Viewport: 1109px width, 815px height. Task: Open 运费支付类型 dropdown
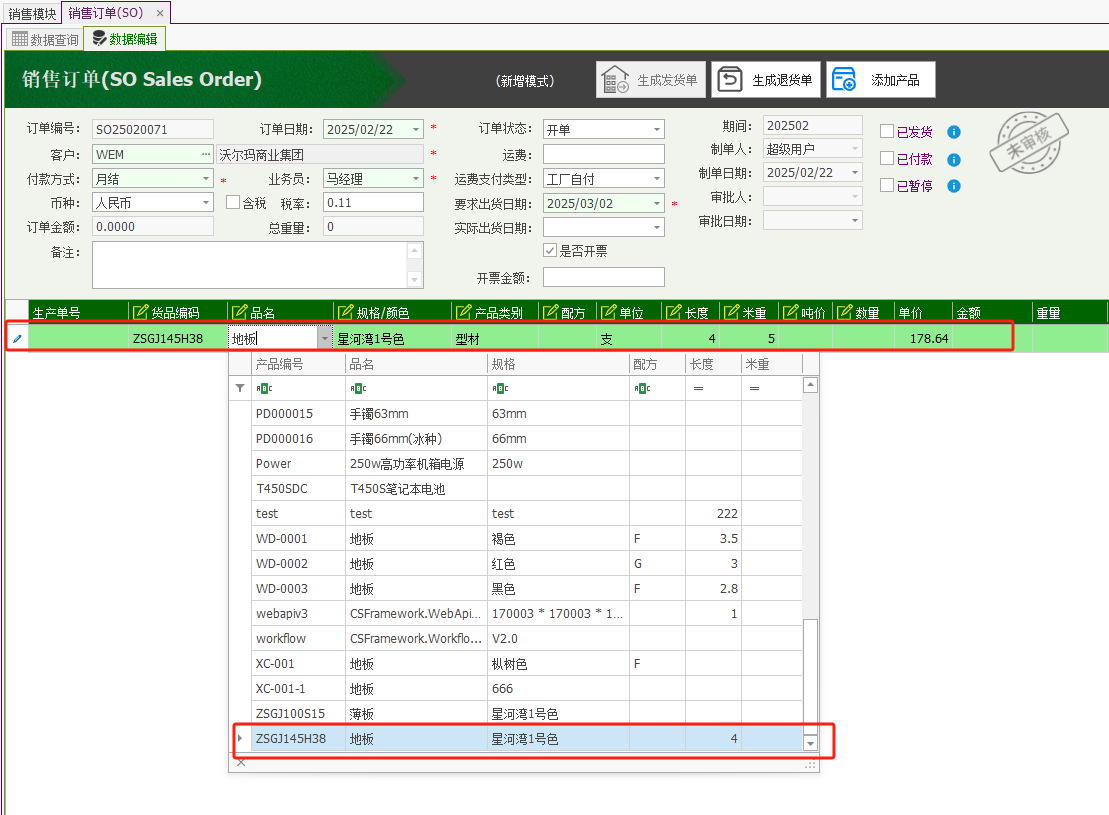[657, 178]
